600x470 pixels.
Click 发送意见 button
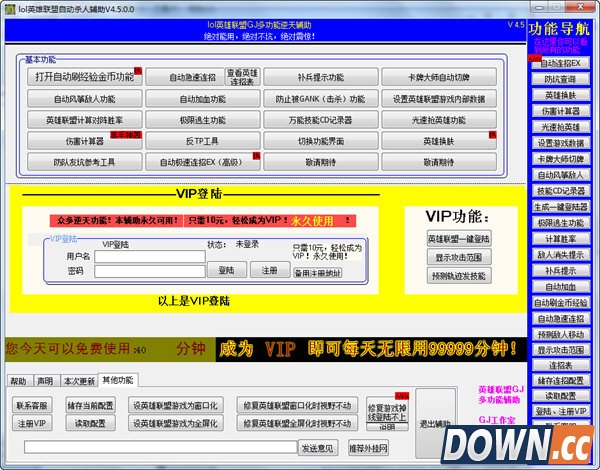point(318,448)
